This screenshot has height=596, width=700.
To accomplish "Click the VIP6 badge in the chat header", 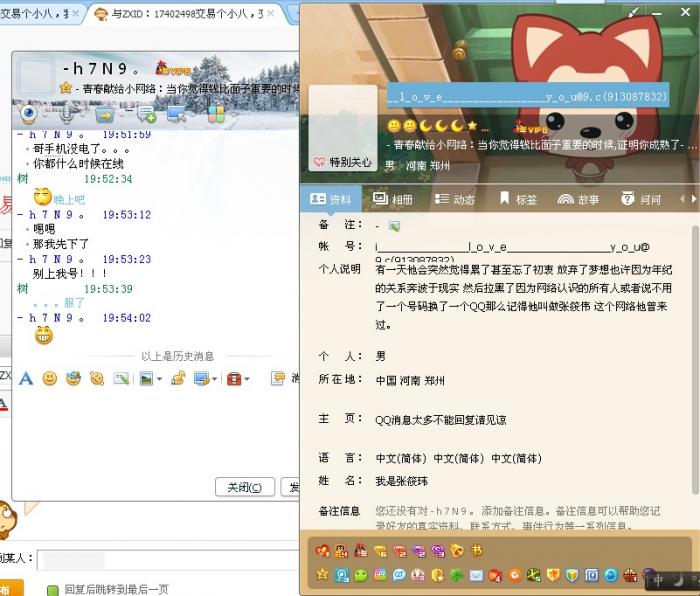I will click(173, 69).
